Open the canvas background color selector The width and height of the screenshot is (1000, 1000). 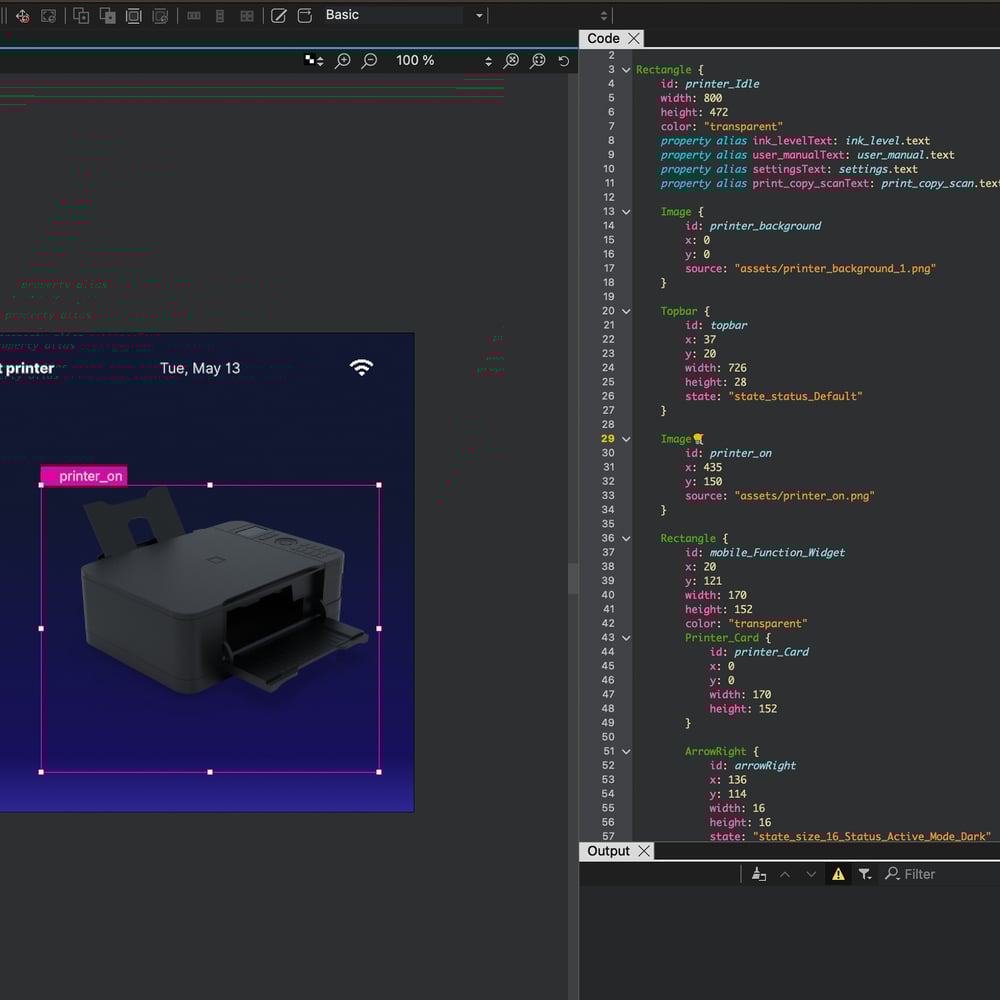[x=314, y=61]
